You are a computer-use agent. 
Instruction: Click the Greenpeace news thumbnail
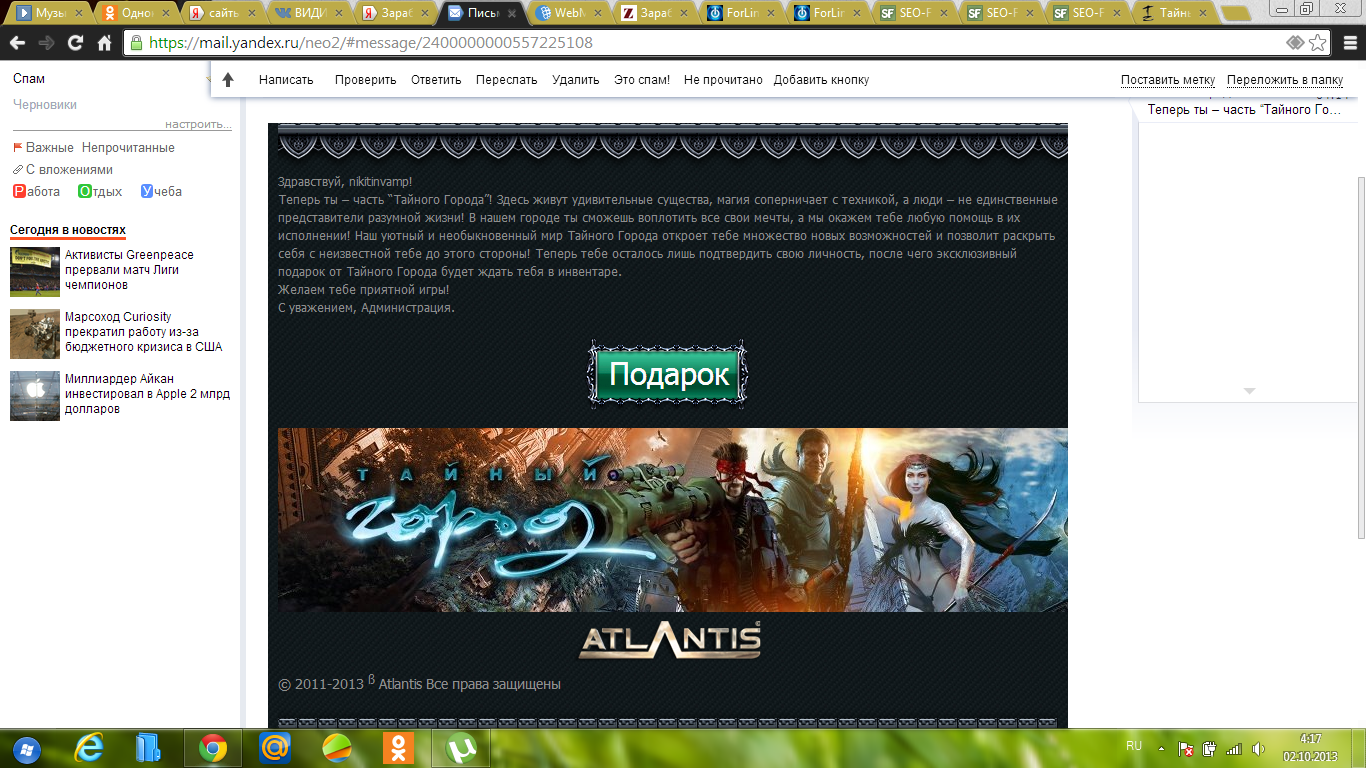35,272
